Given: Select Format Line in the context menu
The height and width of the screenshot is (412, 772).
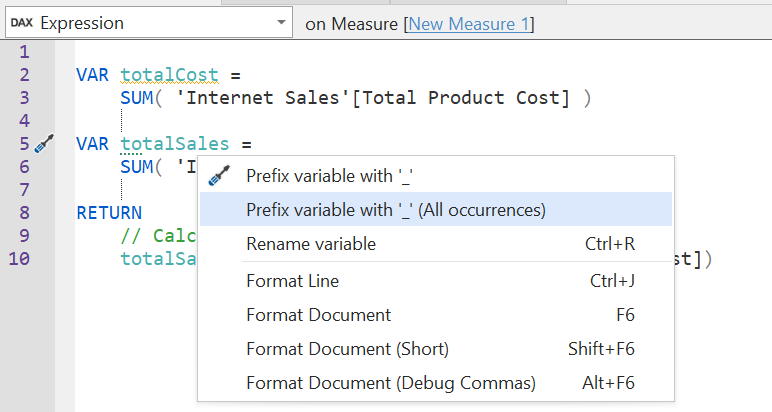Looking at the screenshot, I should coord(292,281).
